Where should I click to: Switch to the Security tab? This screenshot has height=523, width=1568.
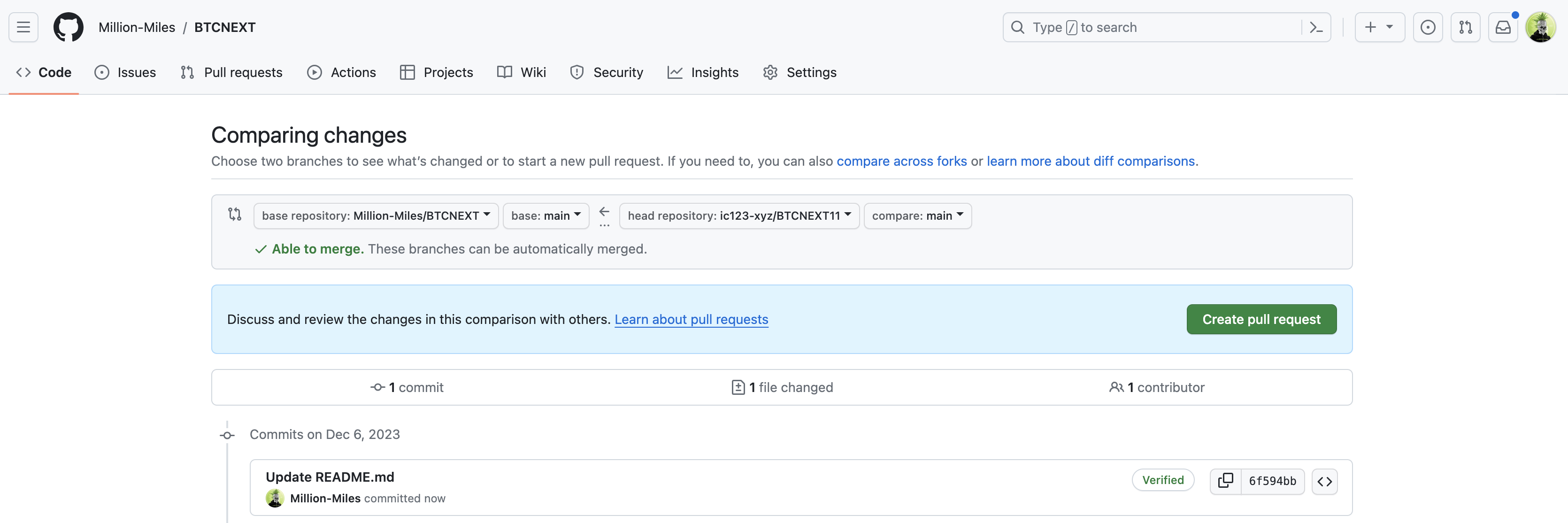click(x=607, y=72)
